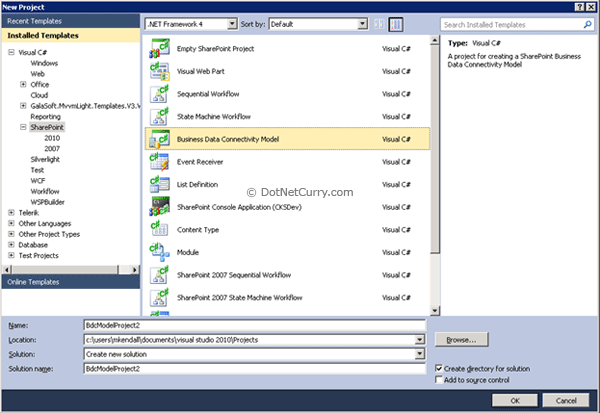The image size is (600, 413).
Task: Open the Location path dropdown
Action: pyautogui.click(x=419, y=340)
